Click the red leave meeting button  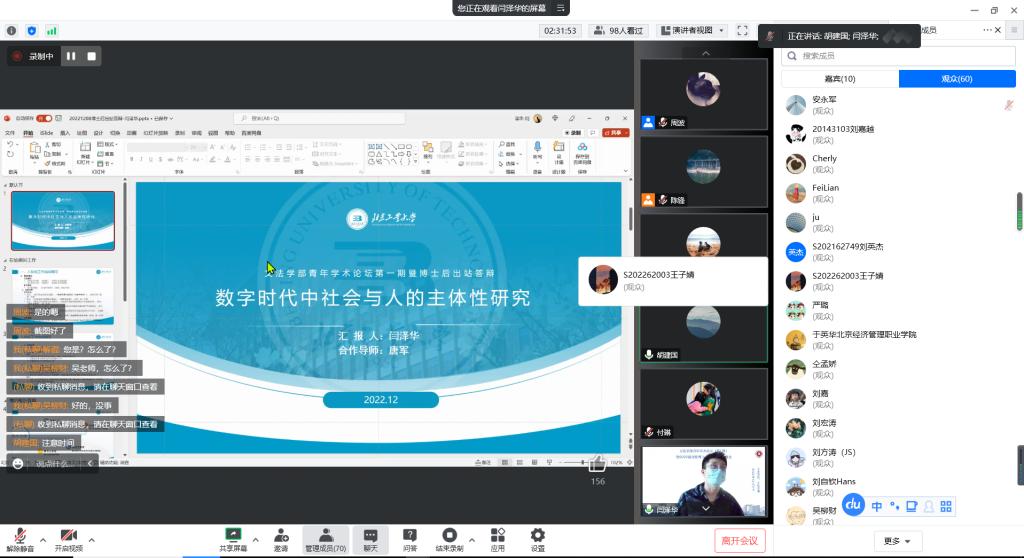[x=739, y=540]
